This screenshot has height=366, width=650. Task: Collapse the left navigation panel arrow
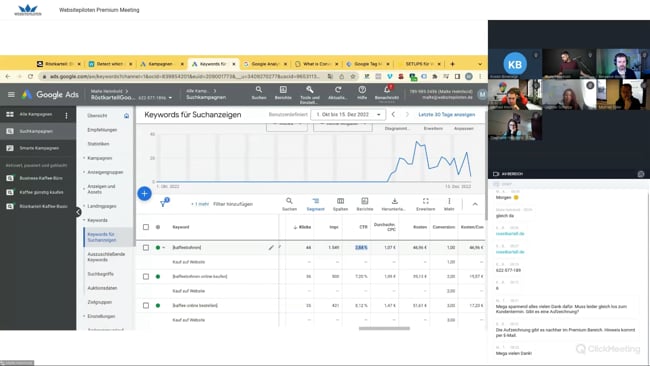pyautogui.click(x=78, y=212)
